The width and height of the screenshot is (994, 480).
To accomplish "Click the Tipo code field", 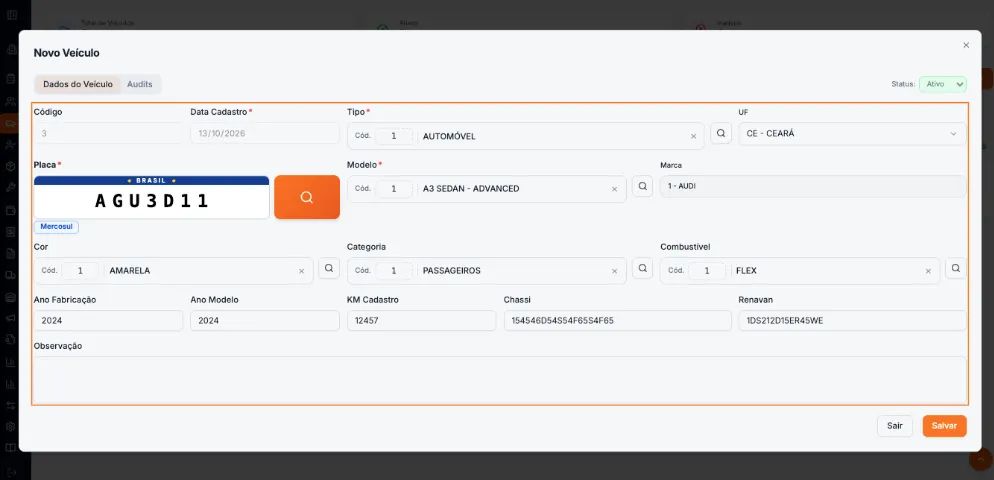I will coord(394,136).
